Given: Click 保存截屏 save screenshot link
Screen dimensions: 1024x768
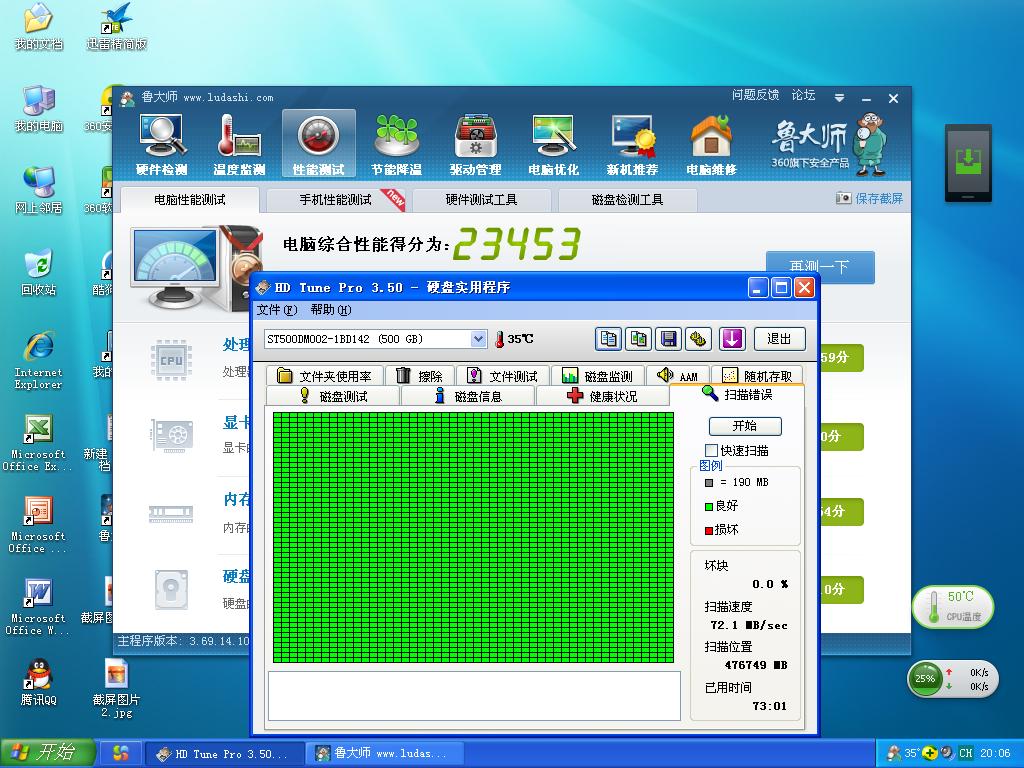Looking at the screenshot, I should tap(870, 199).
